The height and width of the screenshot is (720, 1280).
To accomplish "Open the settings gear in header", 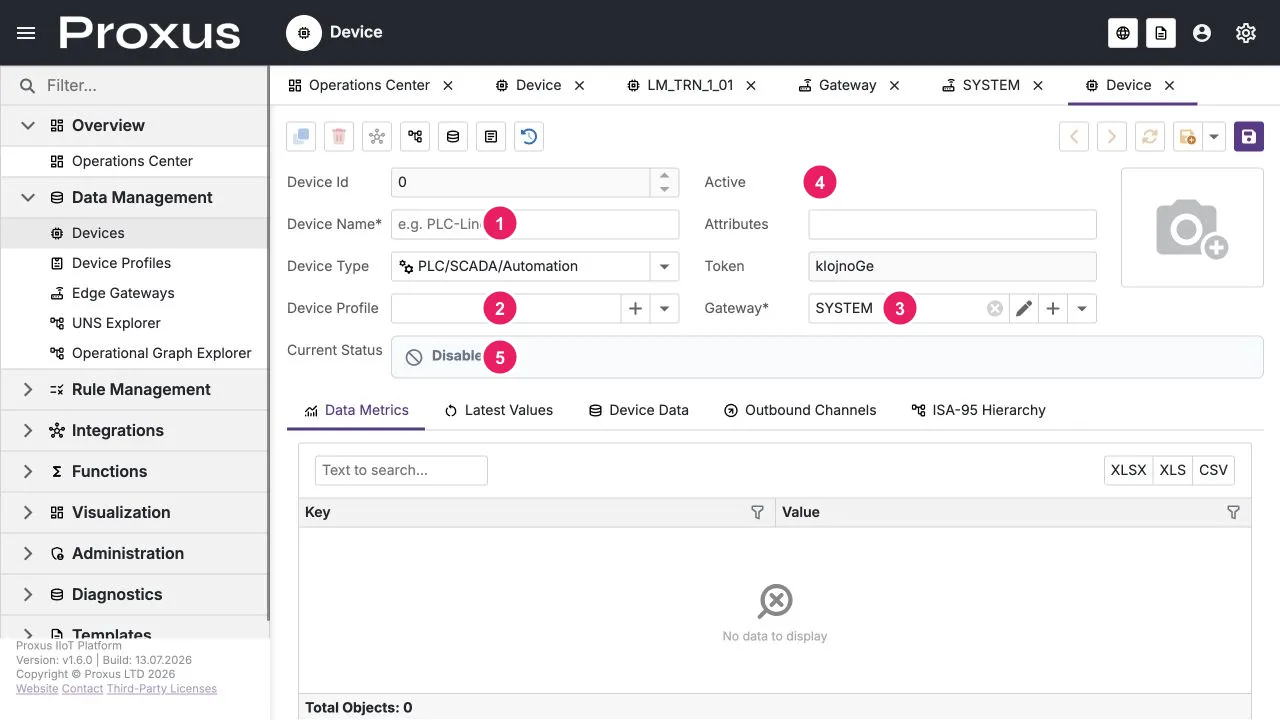I will (x=1246, y=33).
